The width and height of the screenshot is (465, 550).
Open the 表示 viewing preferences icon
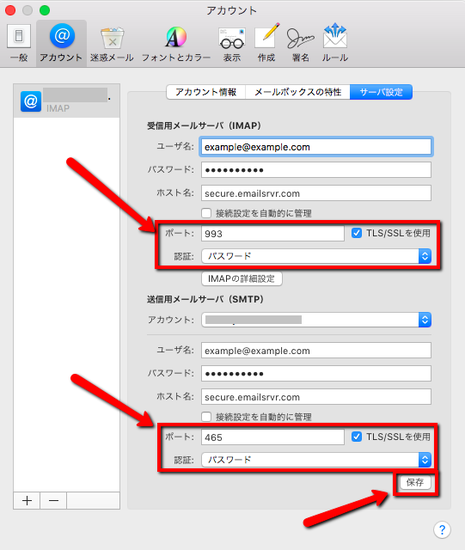[232, 43]
